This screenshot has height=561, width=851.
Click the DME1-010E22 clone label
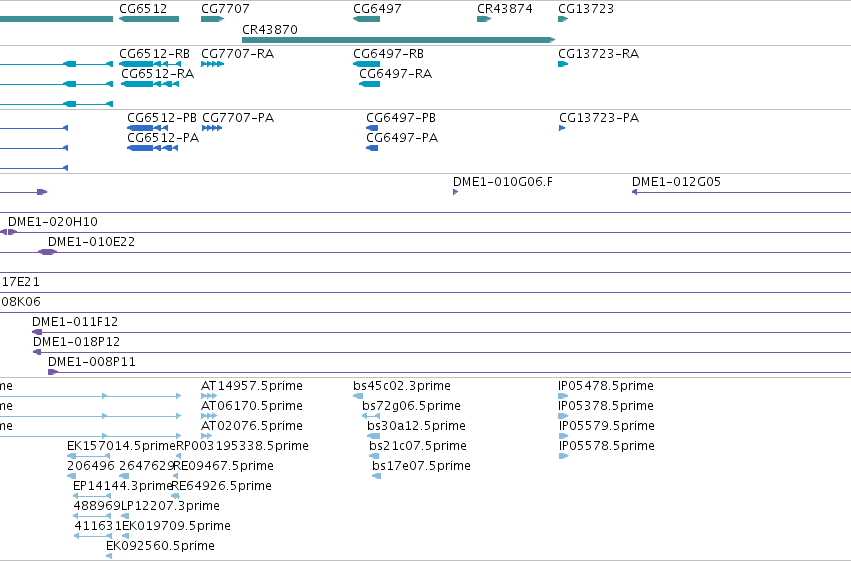tap(91, 241)
